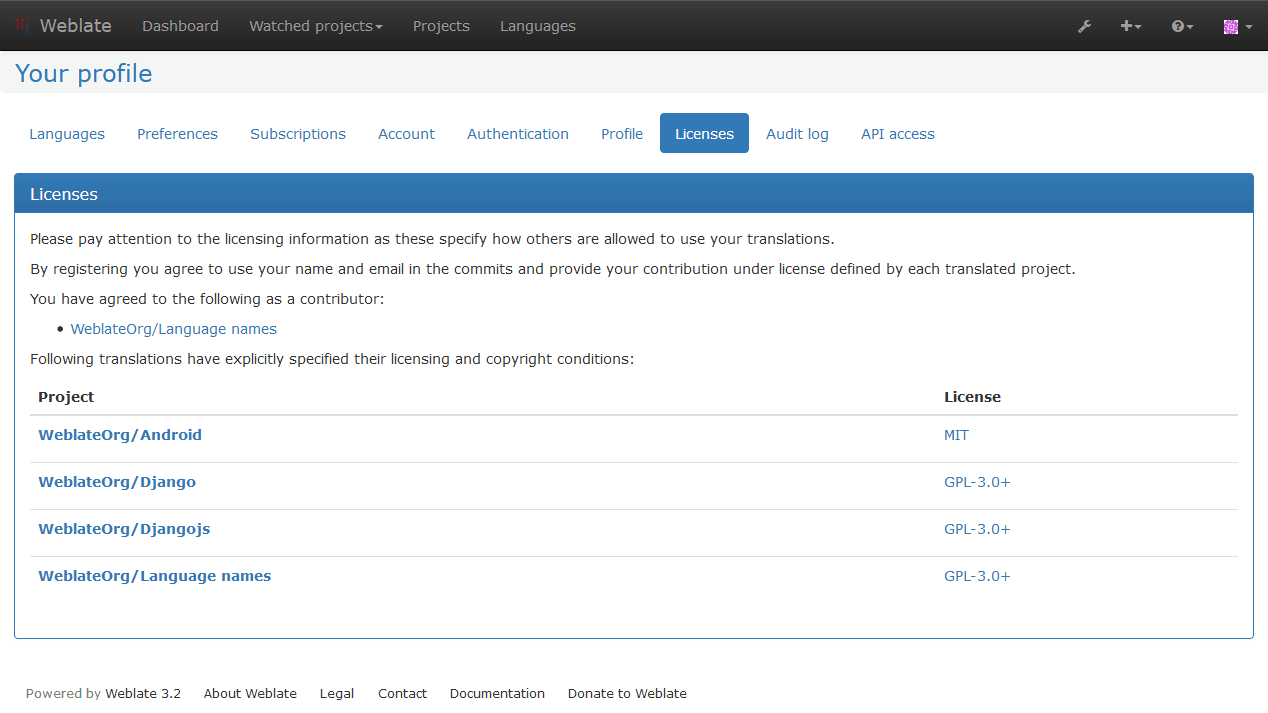Open the user avatar menu
Image resolution: width=1268 pixels, height=713 pixels.
(1237, 26)
